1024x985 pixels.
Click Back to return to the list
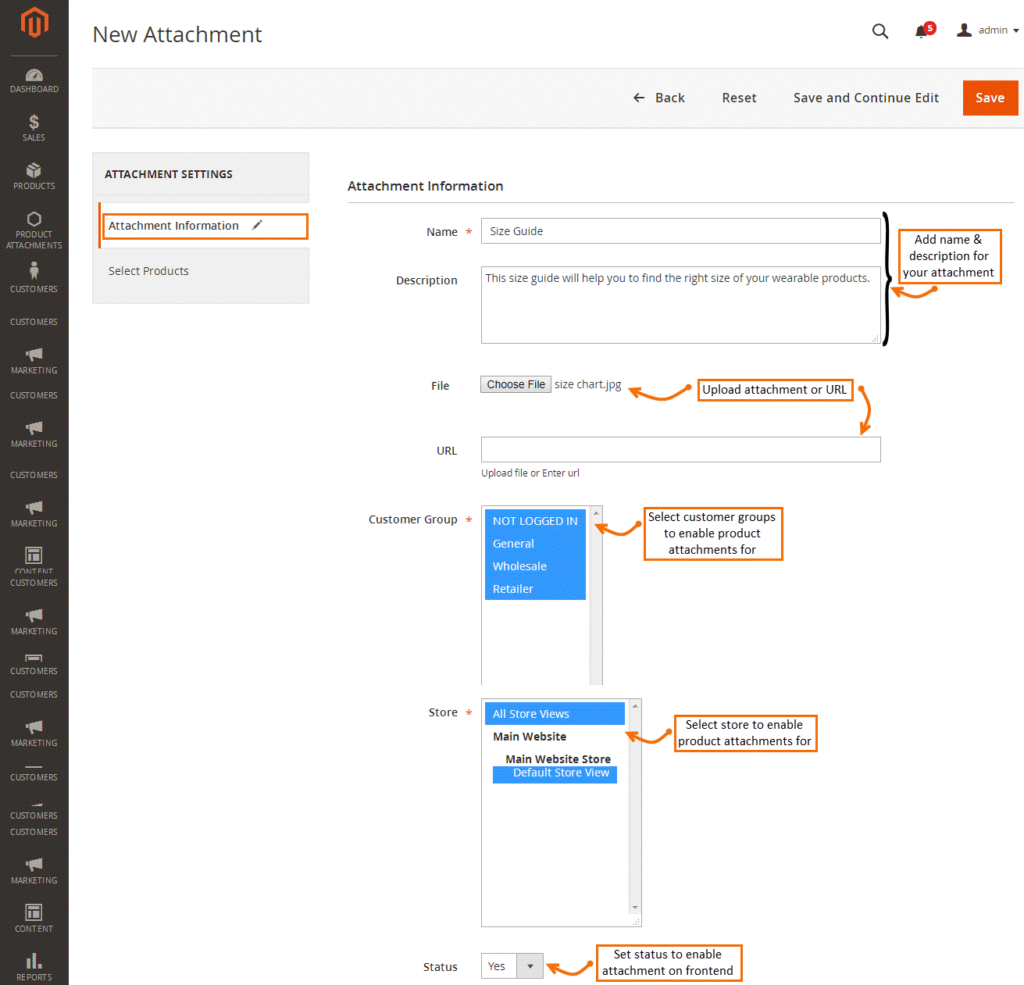pos(658,97)
